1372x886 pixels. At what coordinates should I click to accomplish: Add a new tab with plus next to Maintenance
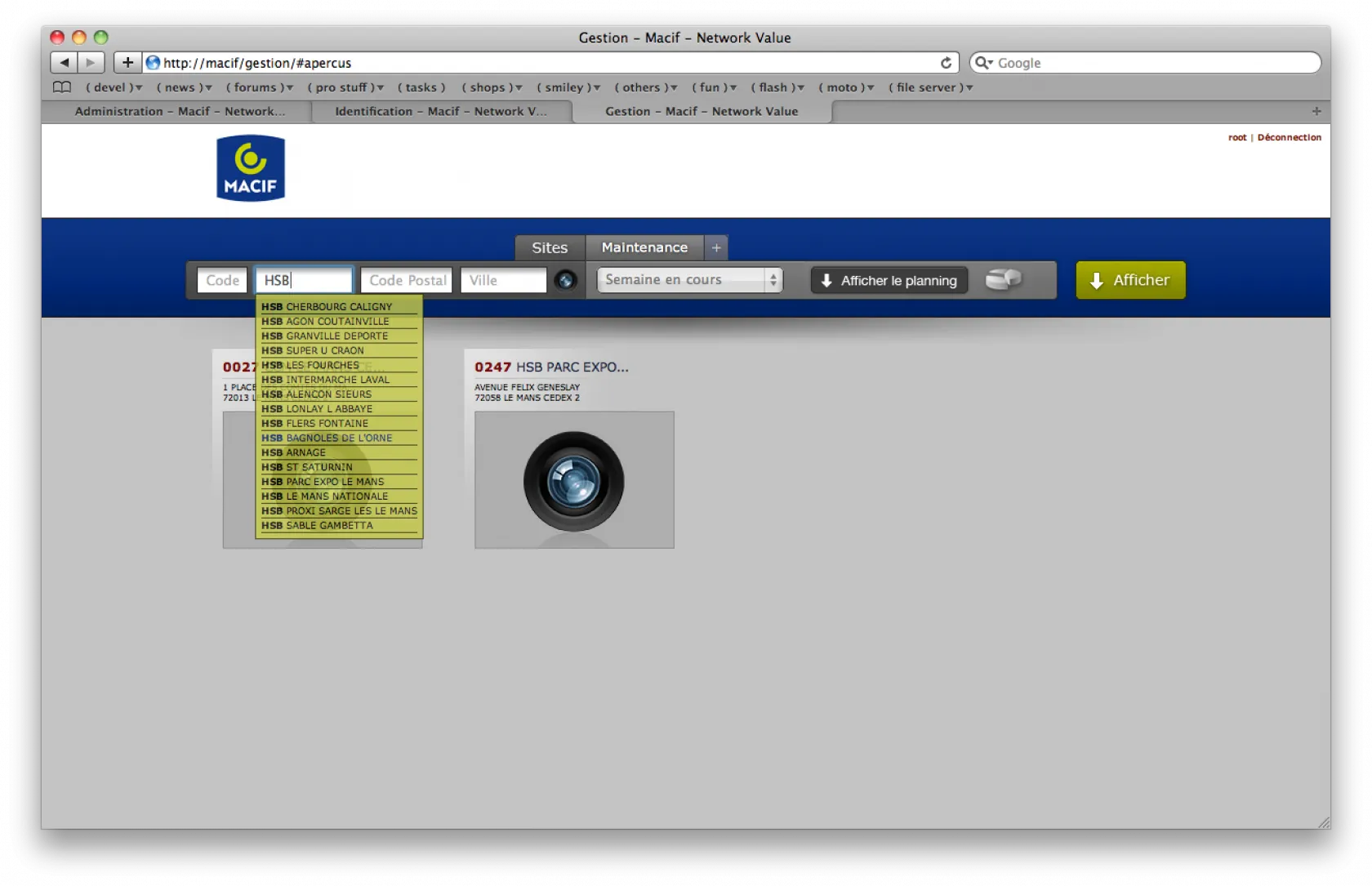pos(716,247)
